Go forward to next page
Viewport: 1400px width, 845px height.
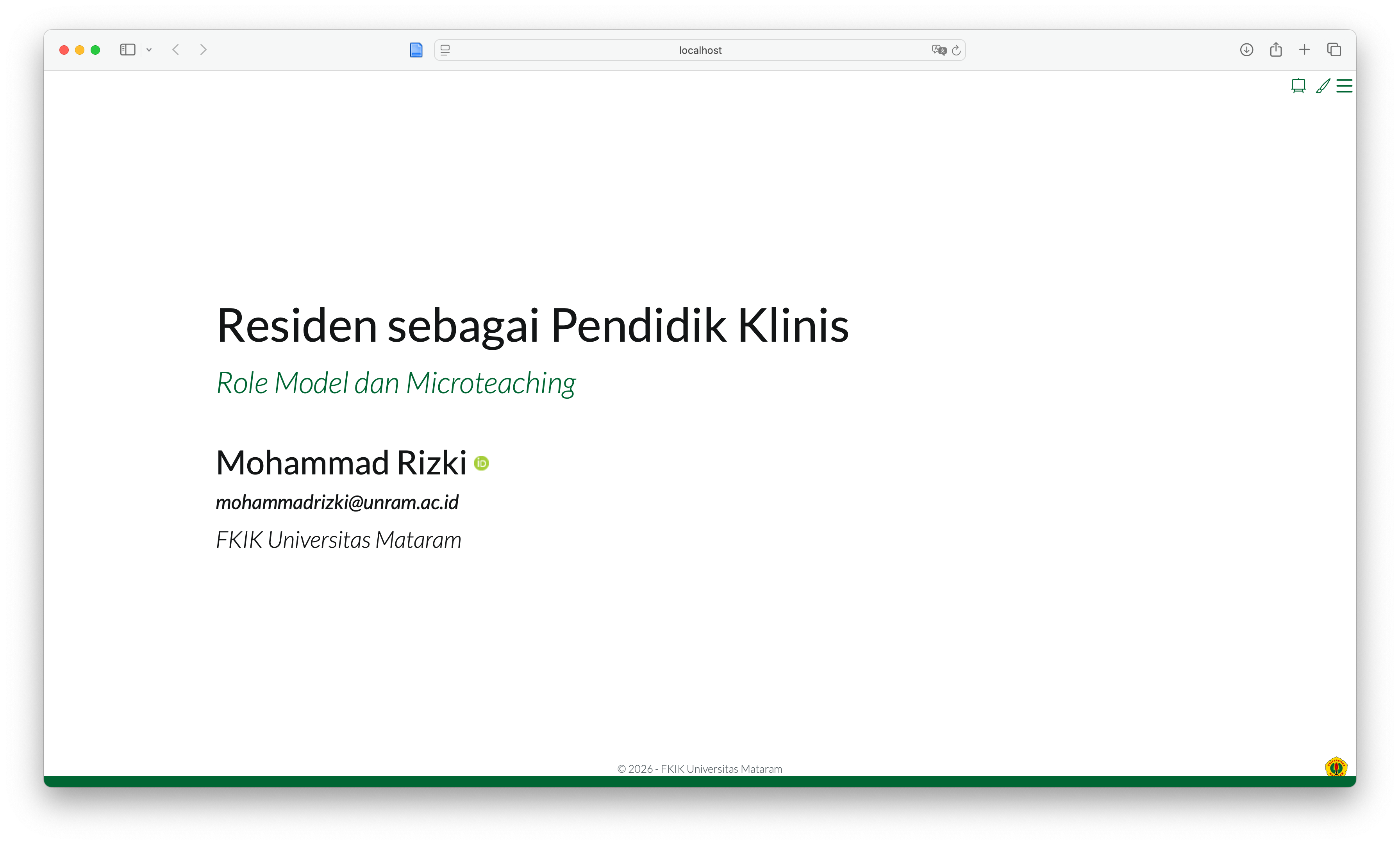tap(204, 50)
